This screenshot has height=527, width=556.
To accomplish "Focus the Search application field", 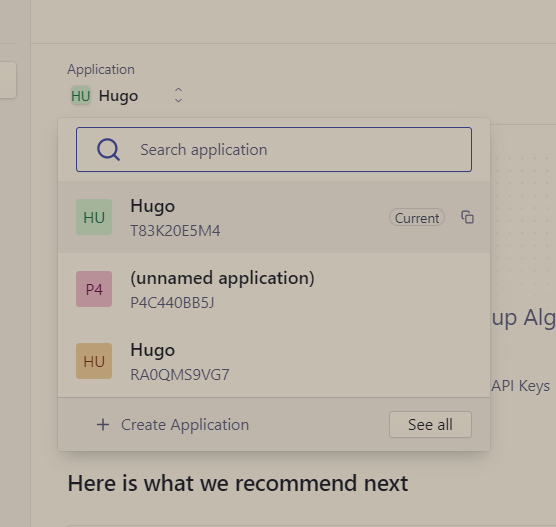I will [274, 150].
